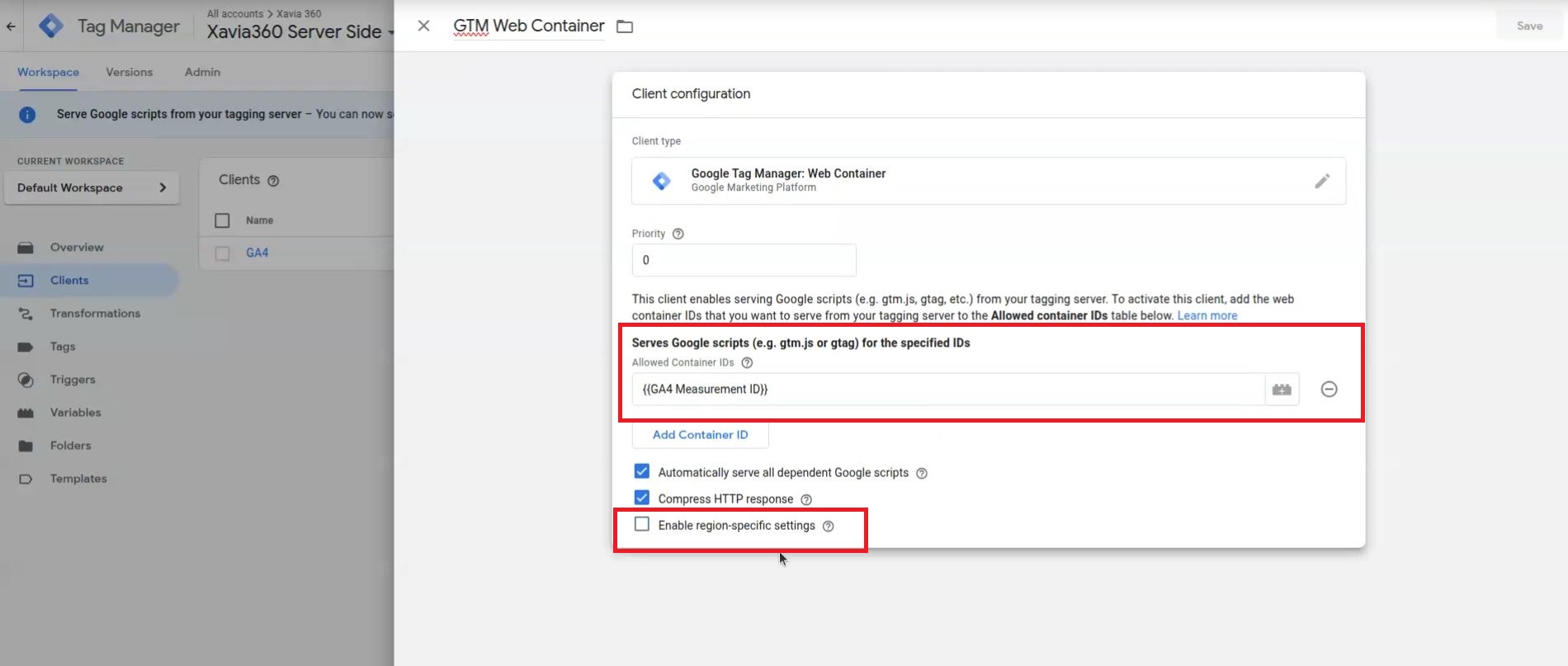Open help for Allowed Container IDs
The image size is (1568, 666).
coord(747,363)
